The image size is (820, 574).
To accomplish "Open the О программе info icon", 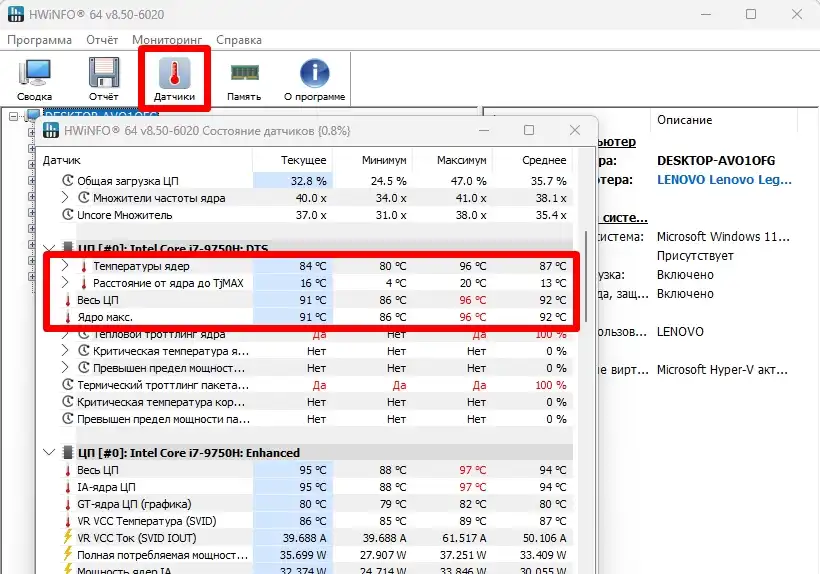I will (314, 79).
